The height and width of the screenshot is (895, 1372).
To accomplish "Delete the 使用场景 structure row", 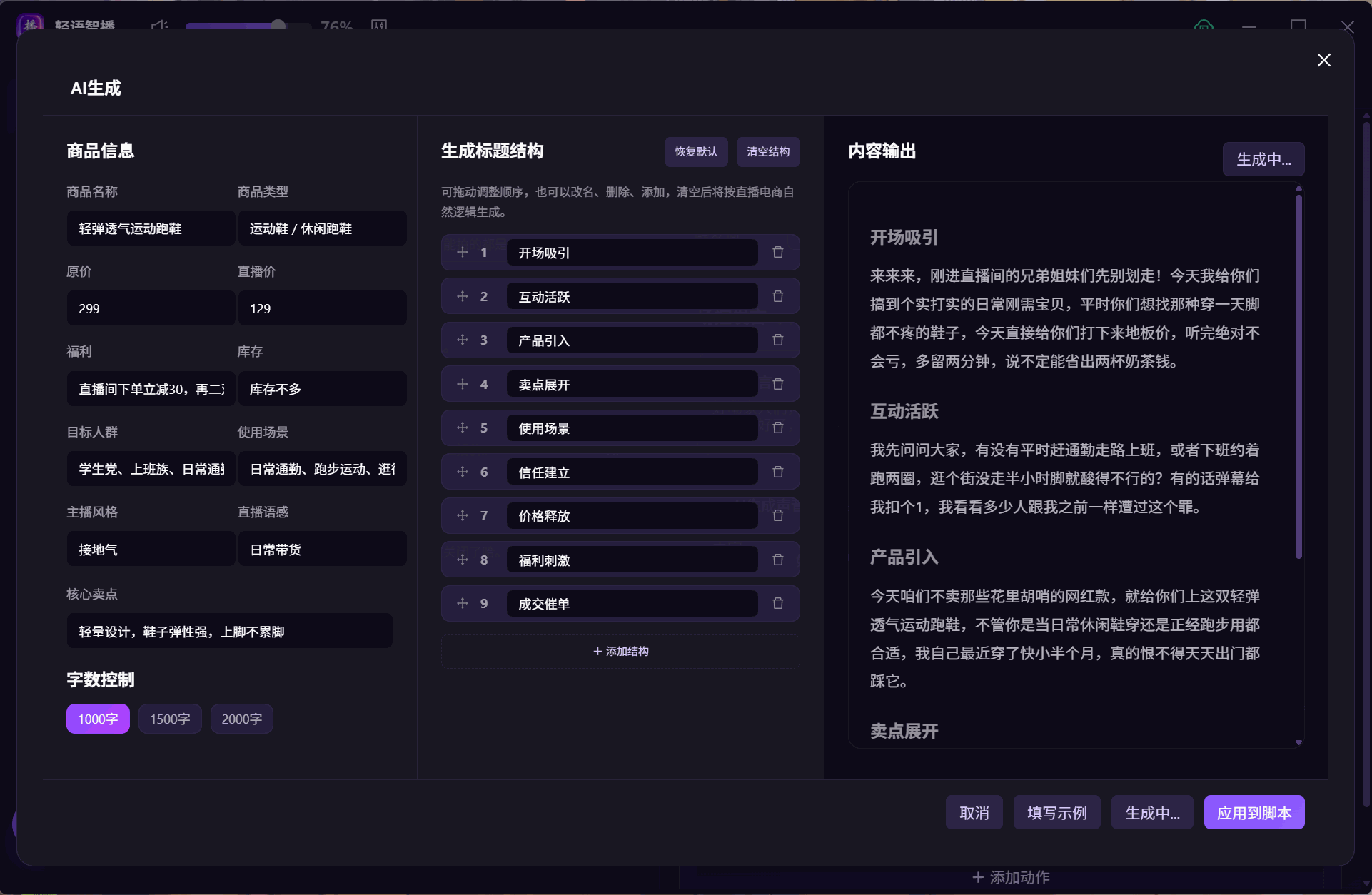I will point(778,428).
